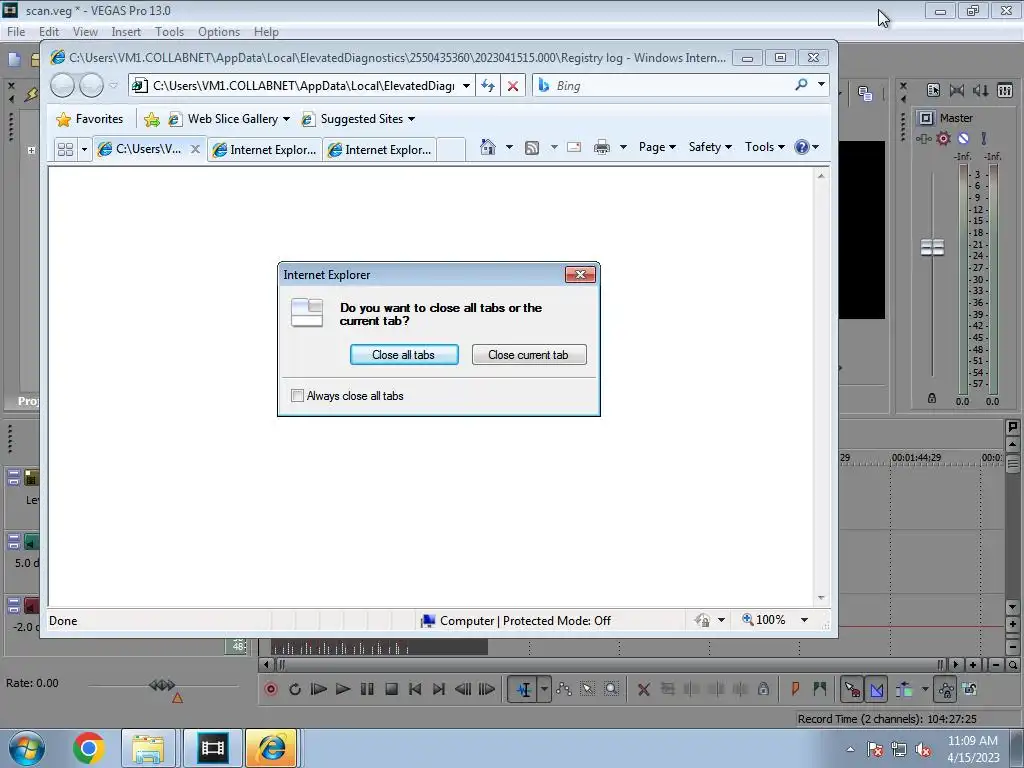The height and width of the screenshot is (768, 1024).
Task: Click the Read Mail icon in IE
Action: coord(574,147)
